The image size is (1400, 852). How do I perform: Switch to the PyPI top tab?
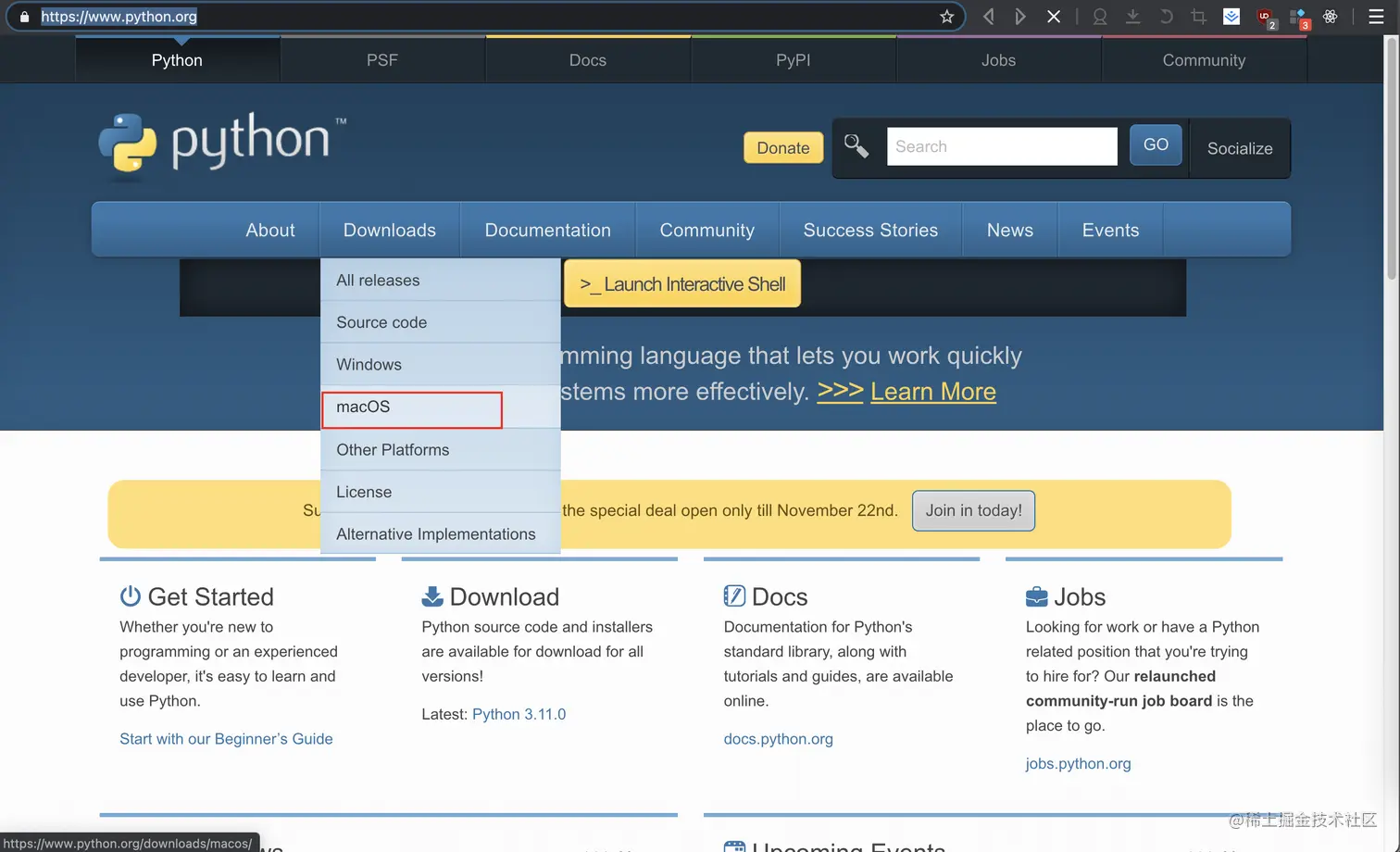click(794, 60)
